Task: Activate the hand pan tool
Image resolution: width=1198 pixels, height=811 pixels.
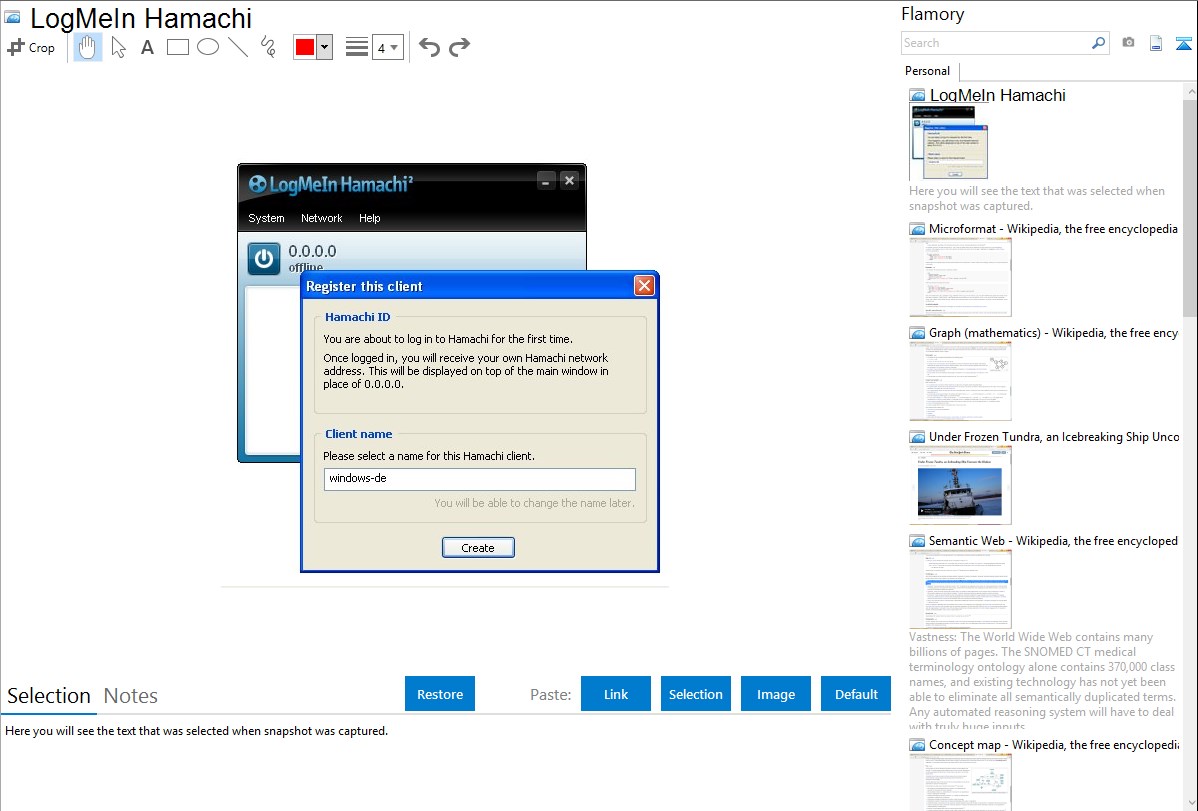Action: [87, 47]
